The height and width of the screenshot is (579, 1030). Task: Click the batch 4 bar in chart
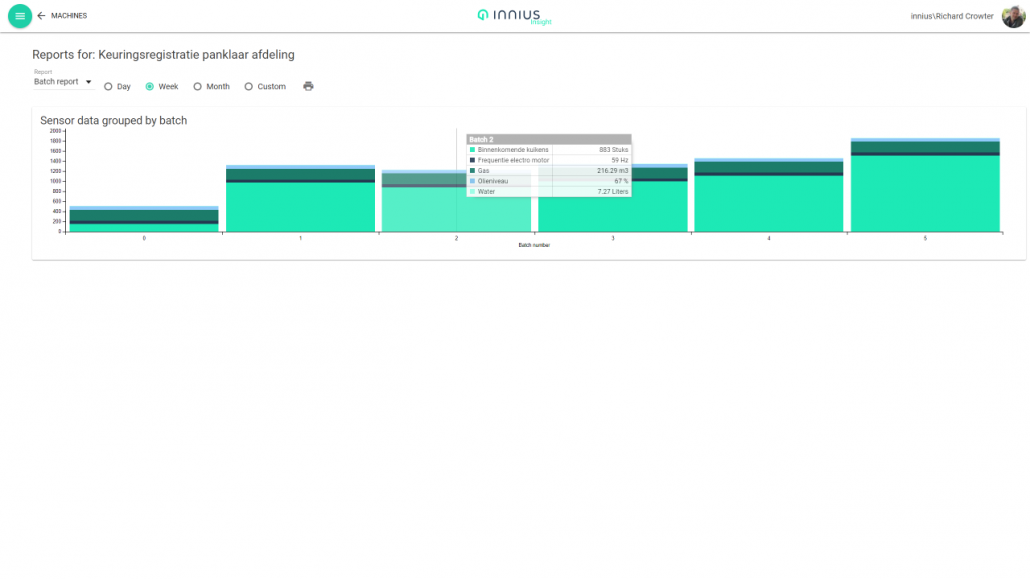pos(769,195)
